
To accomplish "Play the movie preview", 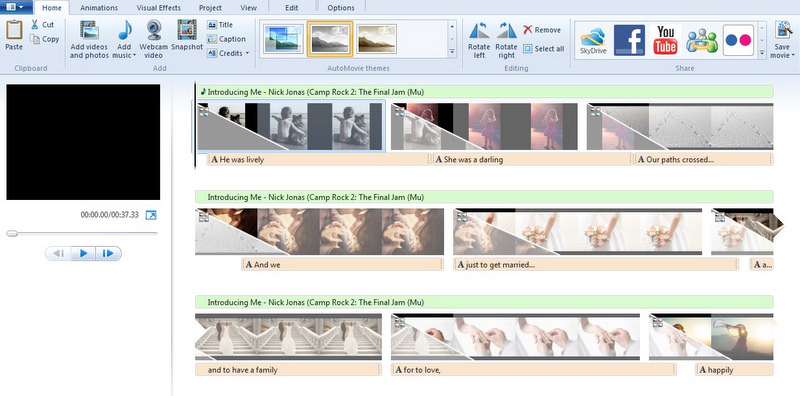I will pyautogui.click(x=84, y=253).
